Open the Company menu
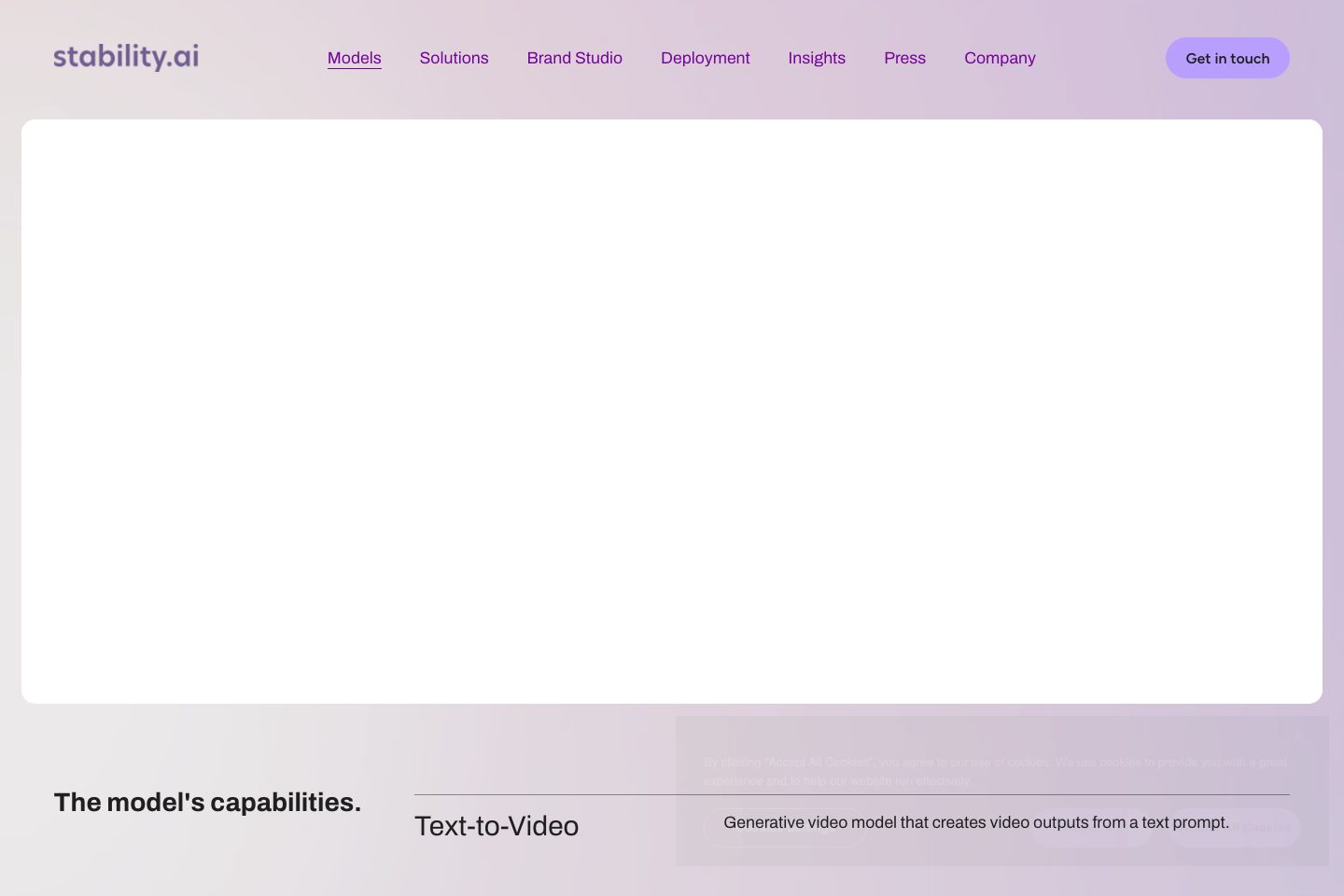Viewport: 1344px width, 896px height. (x=1000, y=58)
